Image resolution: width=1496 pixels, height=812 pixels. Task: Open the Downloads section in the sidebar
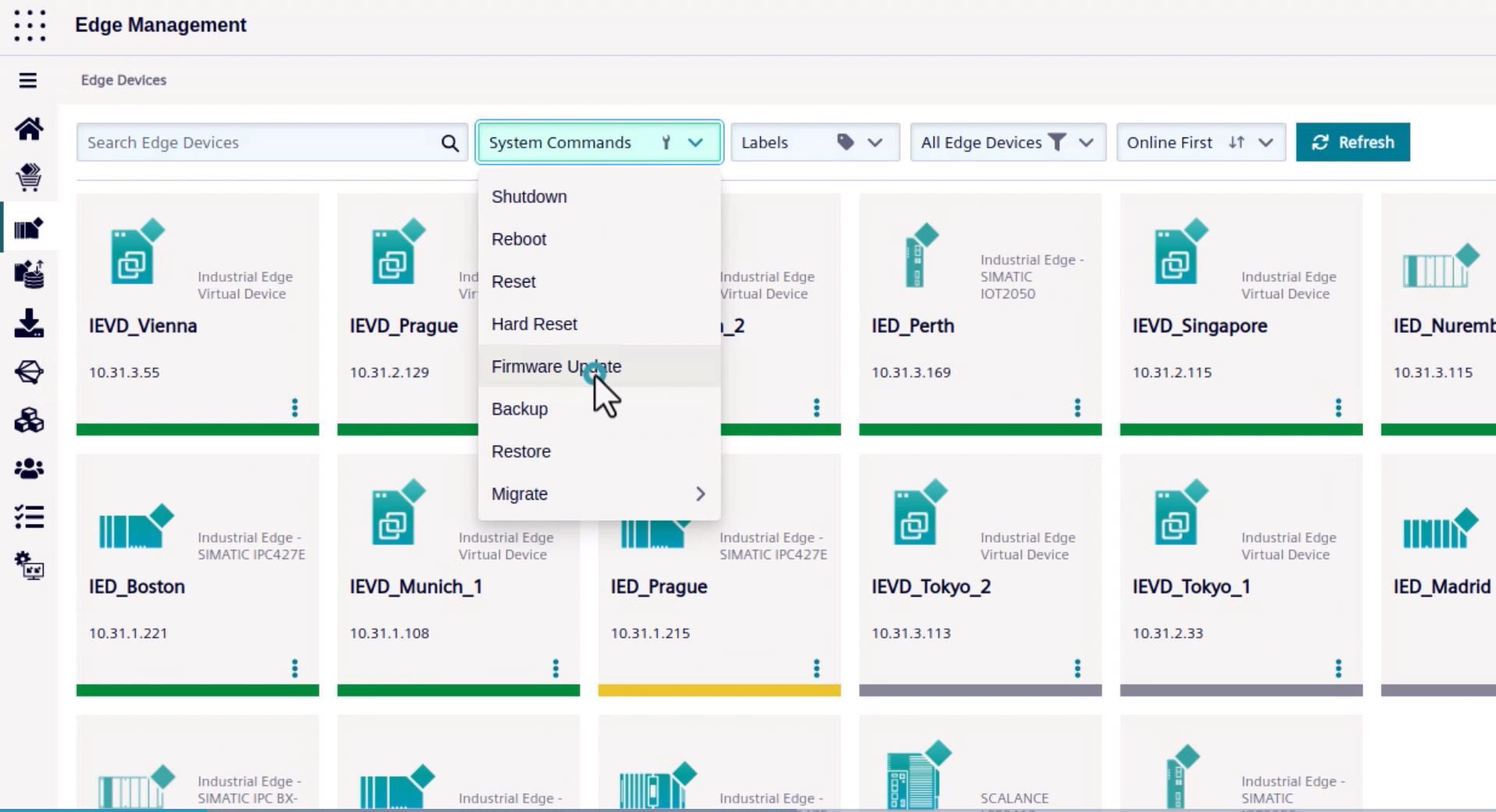[29, 324]
